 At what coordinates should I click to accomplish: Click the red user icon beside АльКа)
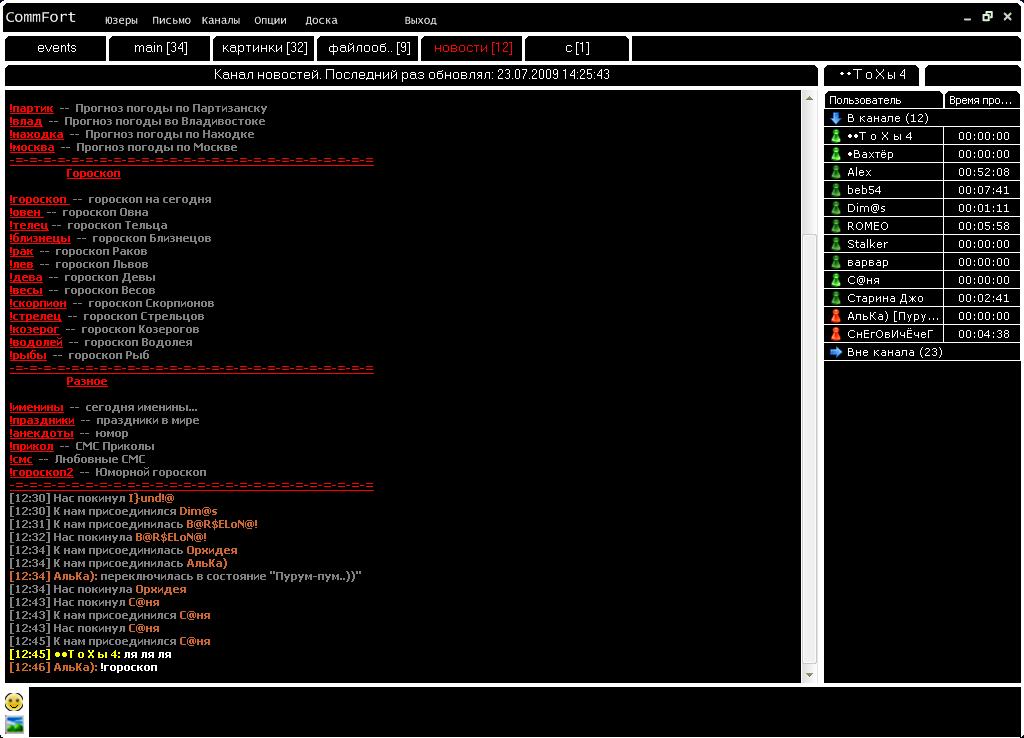point(836,316)
